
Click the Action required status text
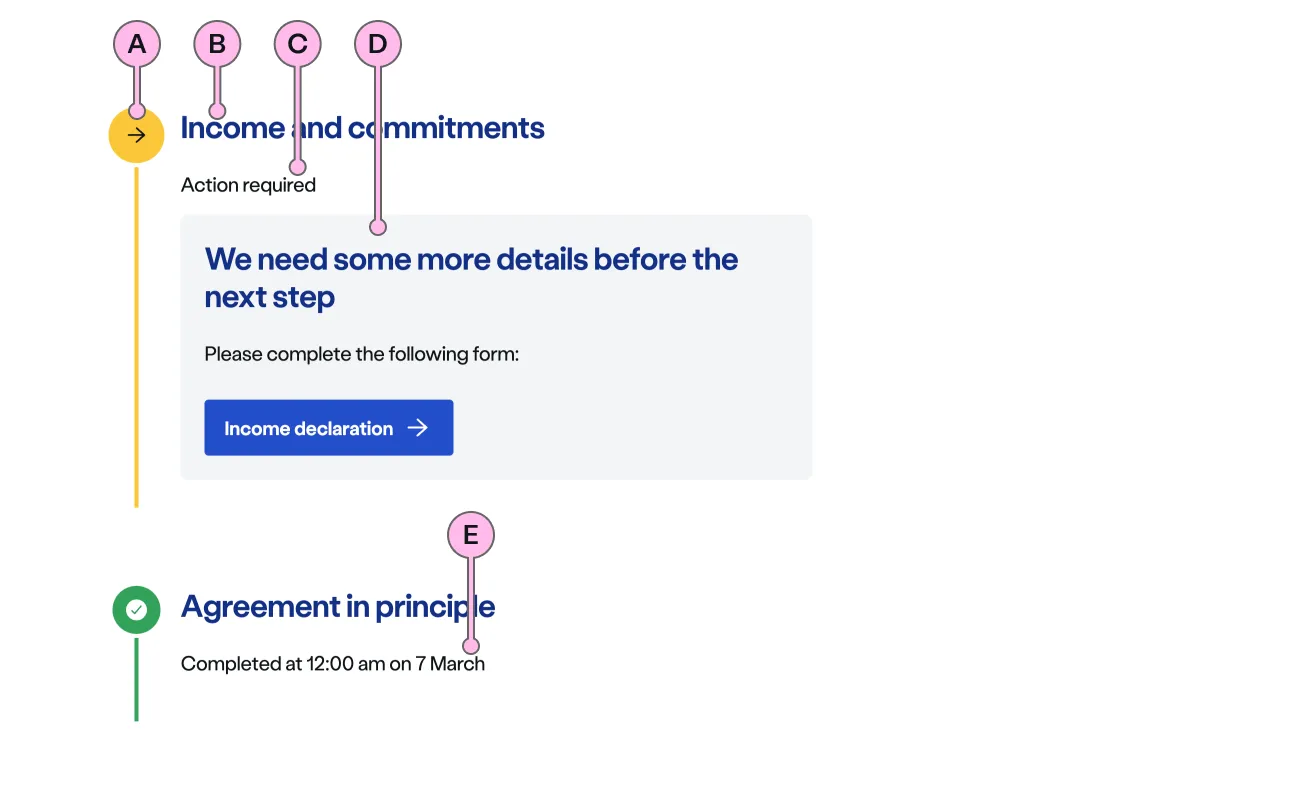coord(248,185)
